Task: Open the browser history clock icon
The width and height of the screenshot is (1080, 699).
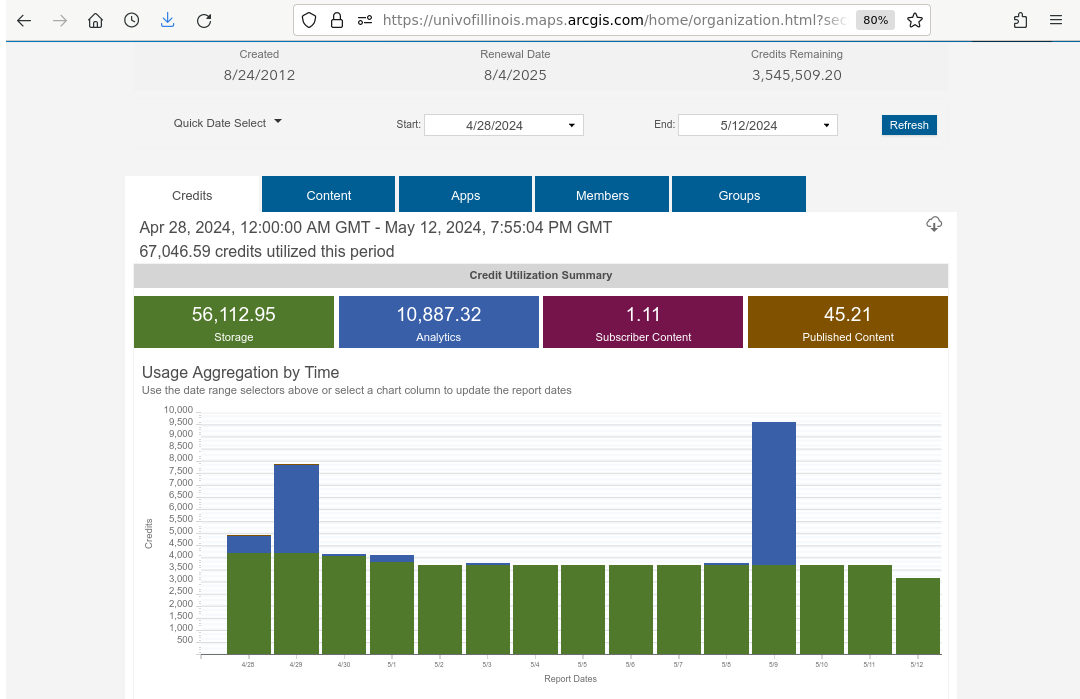Action: click(131, 20)
